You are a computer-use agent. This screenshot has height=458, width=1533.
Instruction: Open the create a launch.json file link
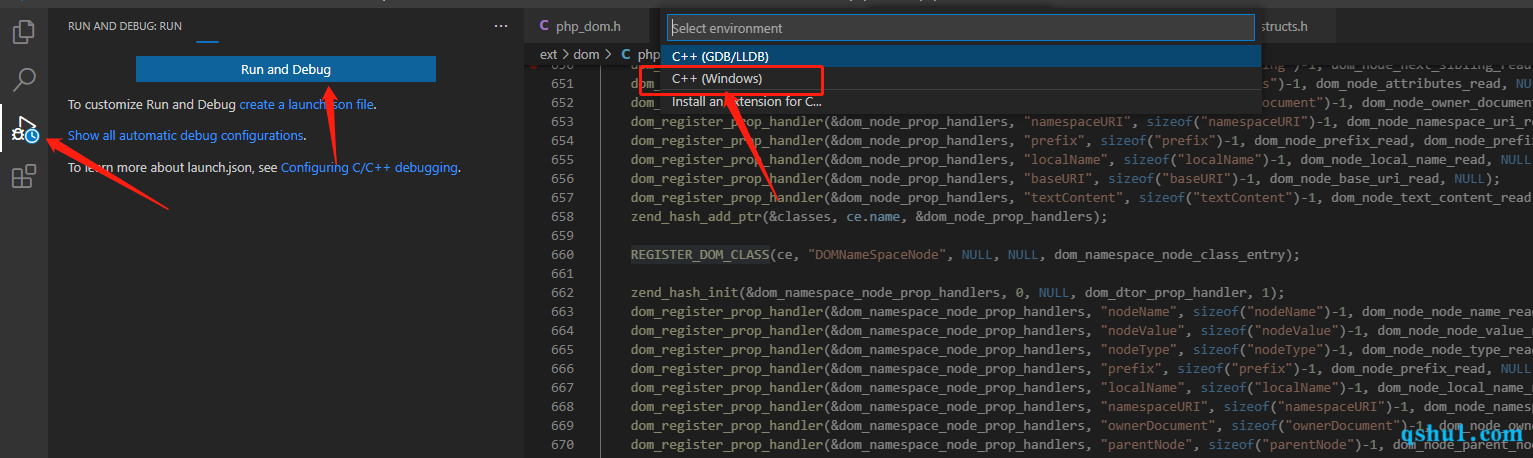307,103
